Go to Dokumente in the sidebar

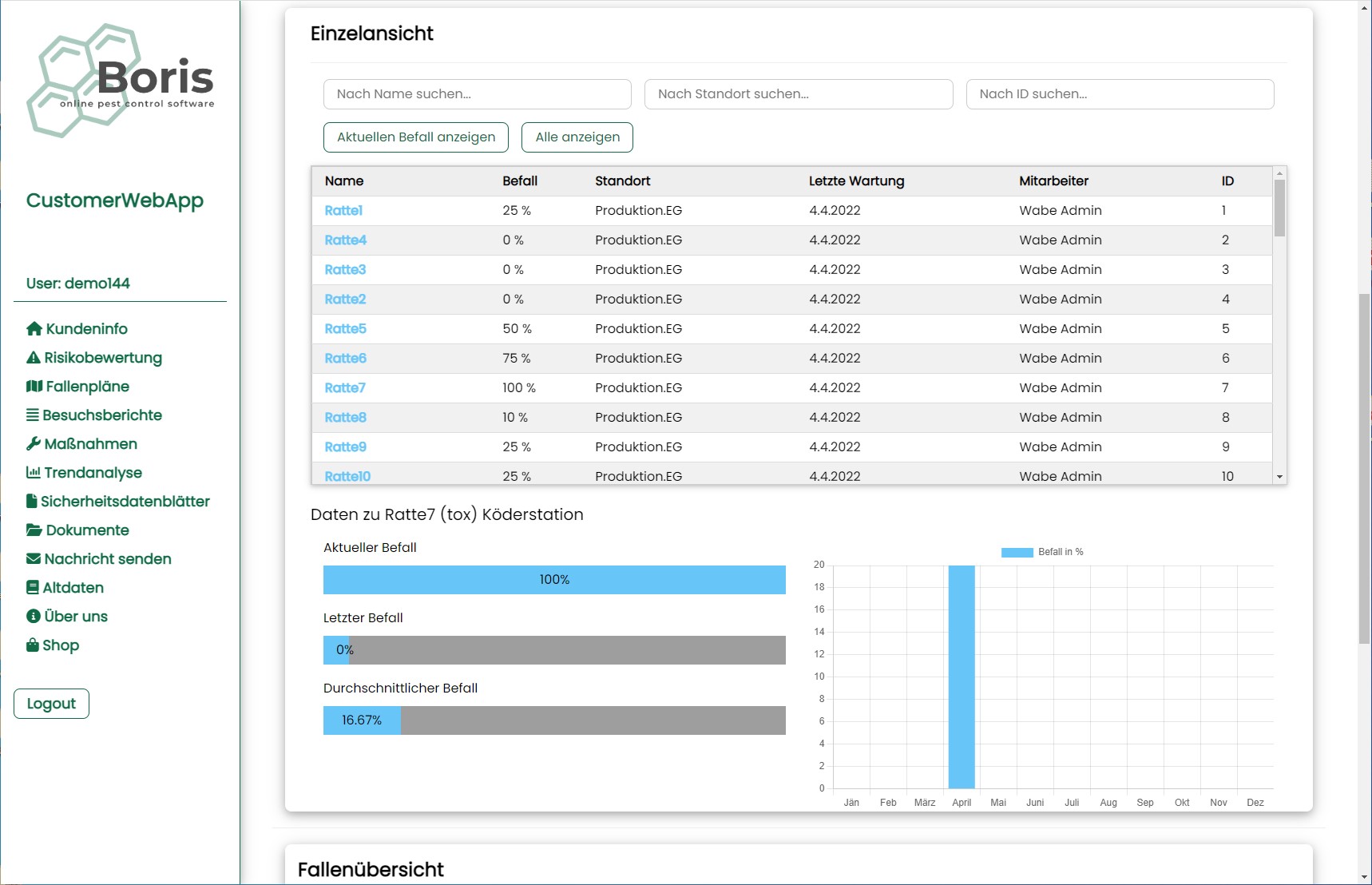[87, 530]
